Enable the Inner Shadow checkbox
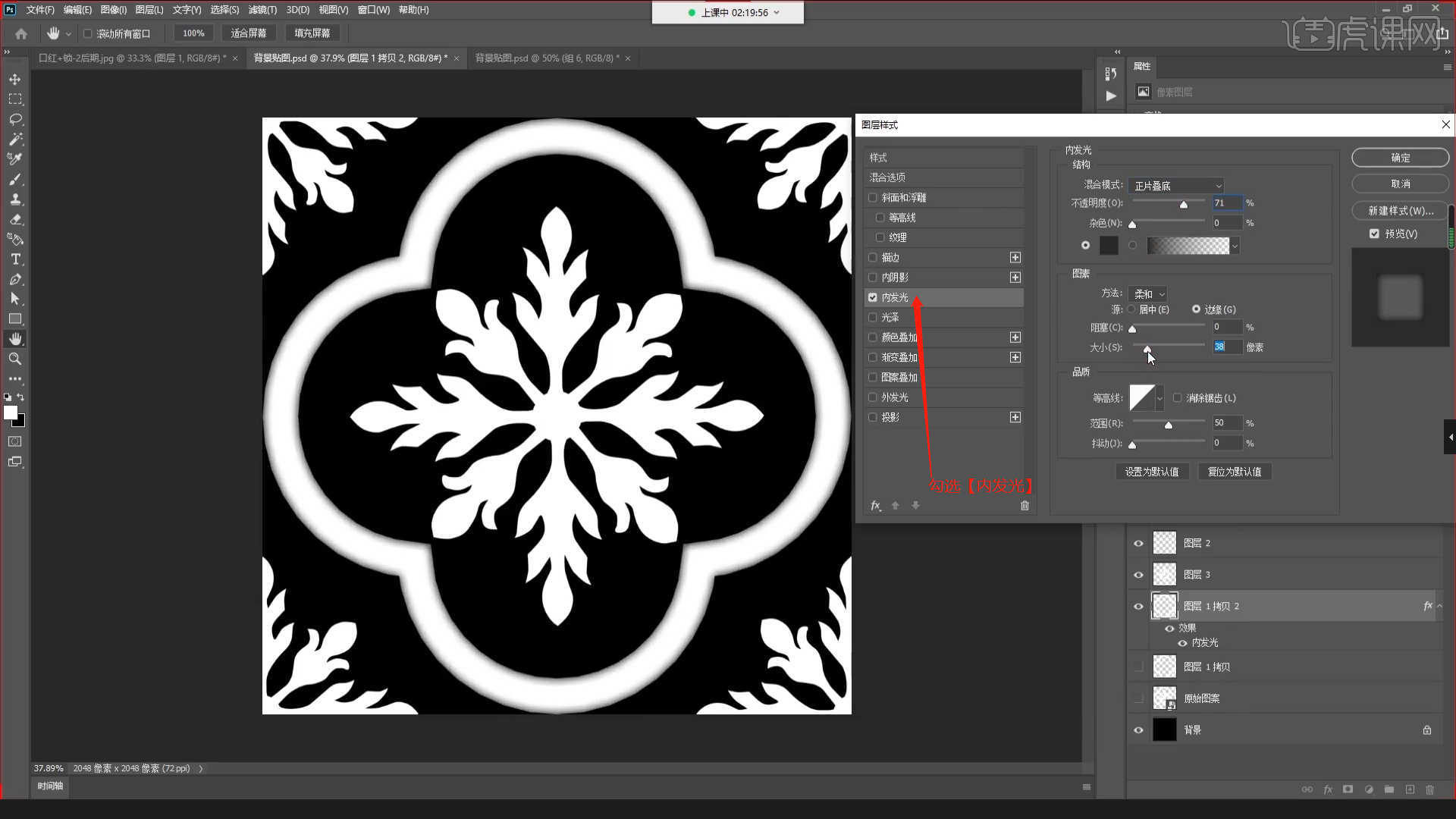This screenshot has width=1456, height=819. coord(873,278)
